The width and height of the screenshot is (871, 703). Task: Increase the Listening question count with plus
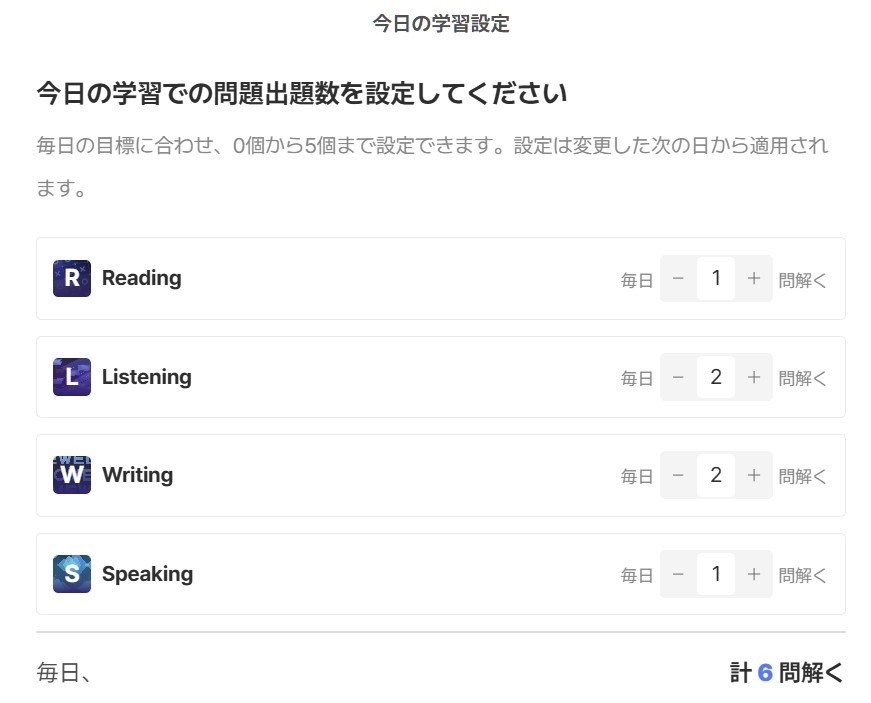point(754,377)
